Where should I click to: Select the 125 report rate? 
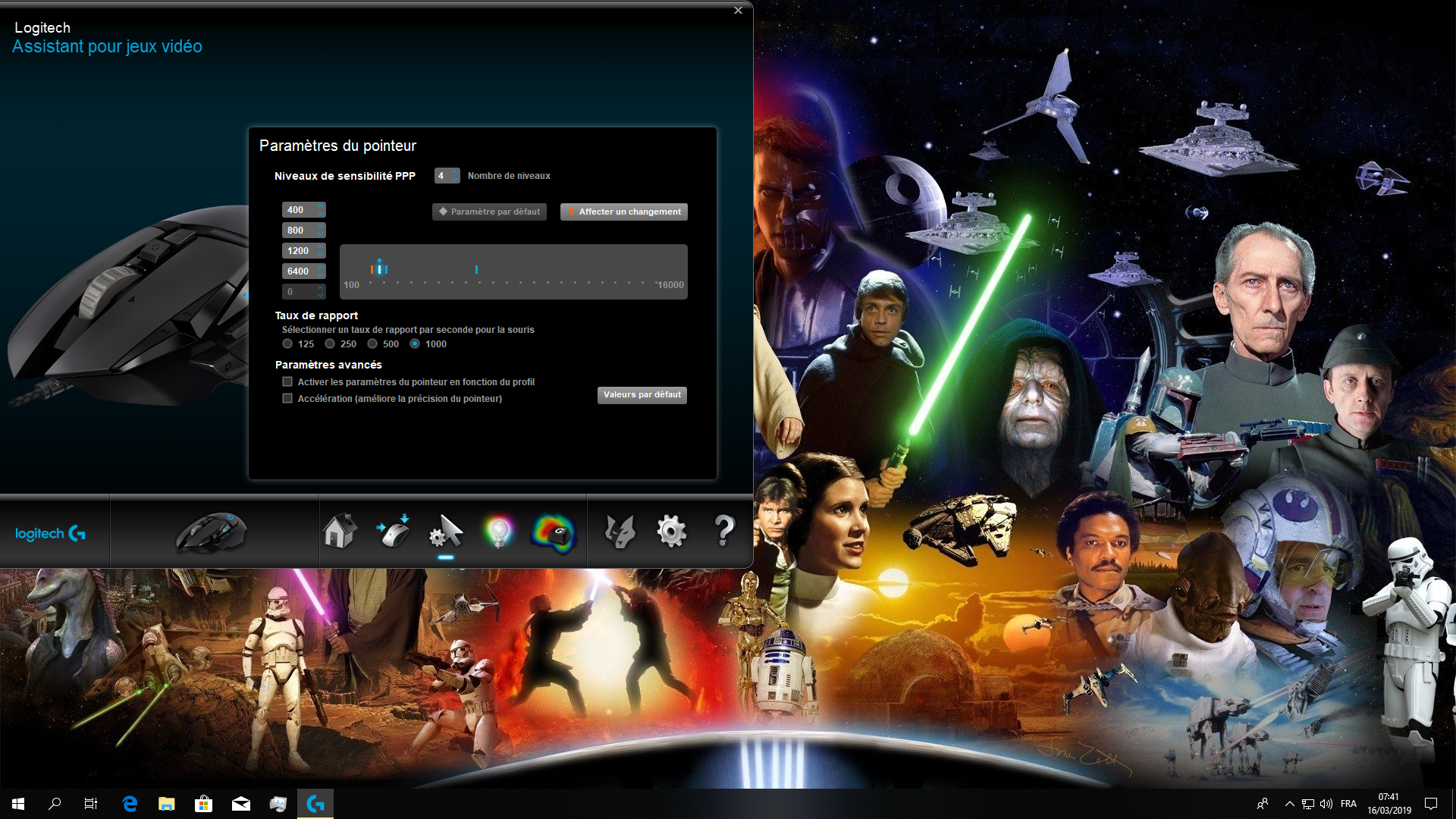(287, 344)
